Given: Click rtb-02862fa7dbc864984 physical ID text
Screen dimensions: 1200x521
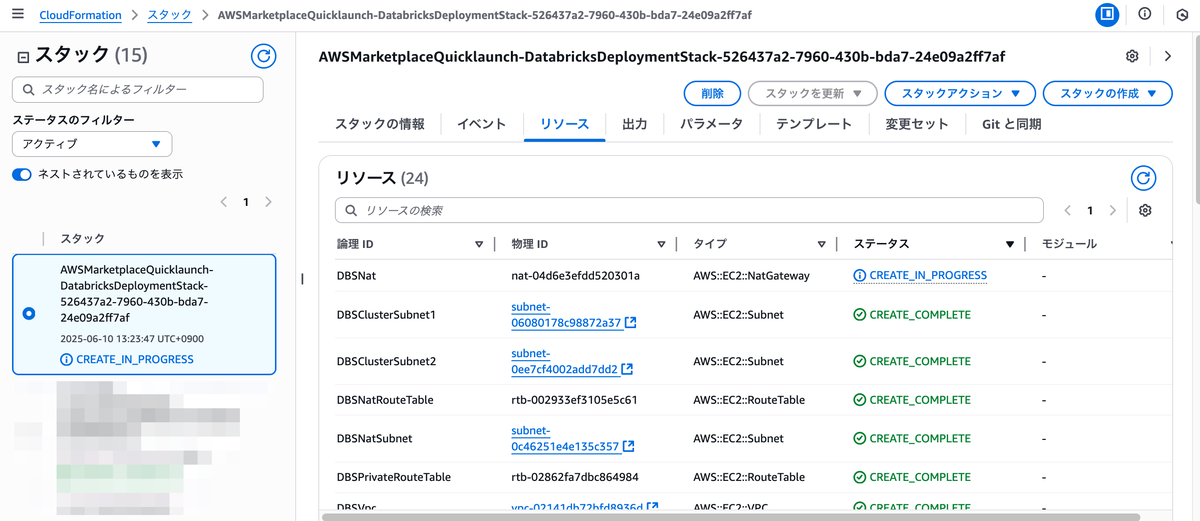Looking at the screenshot, I should 575,477.
